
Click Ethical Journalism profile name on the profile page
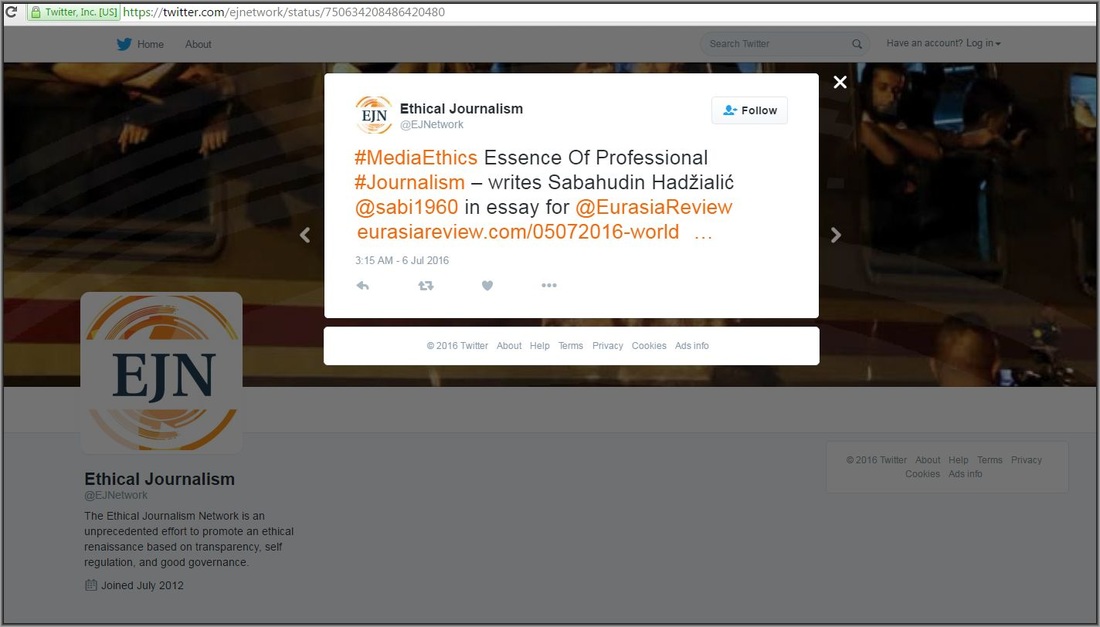(160, 479)
